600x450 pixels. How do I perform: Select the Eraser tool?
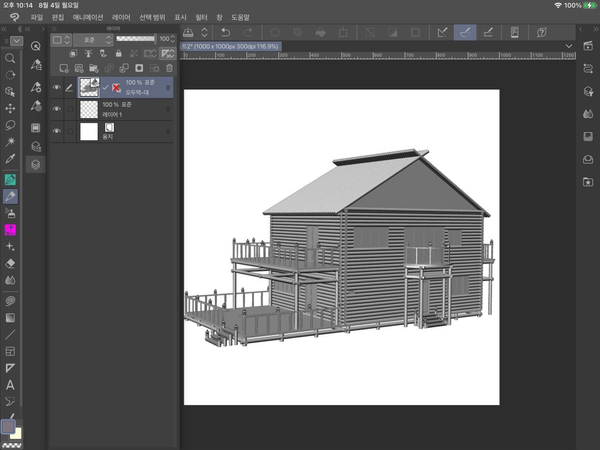(x=11, y=263)
